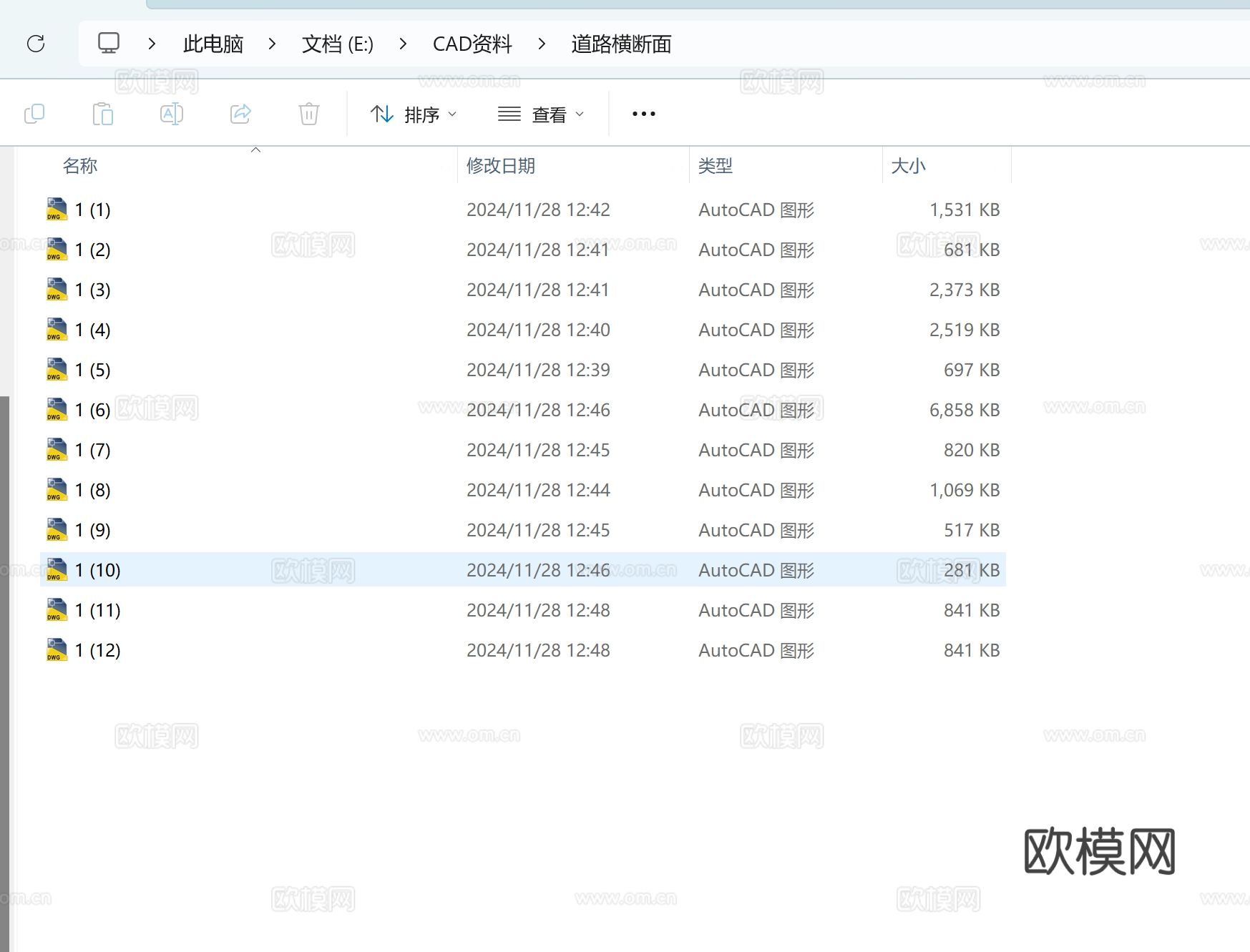Viewport: 1250px width, 952px height.
Task: Click the 2,519 KB size cell
Action: [965, 330]
